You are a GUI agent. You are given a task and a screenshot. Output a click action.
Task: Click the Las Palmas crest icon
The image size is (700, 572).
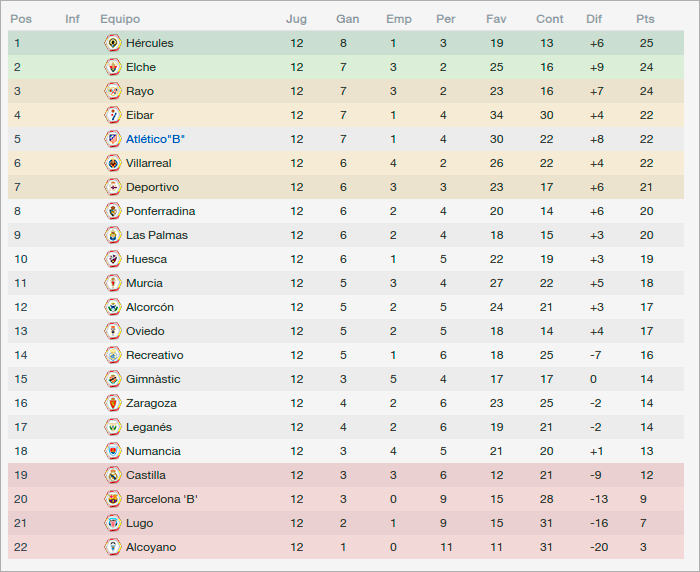point(112,235)
